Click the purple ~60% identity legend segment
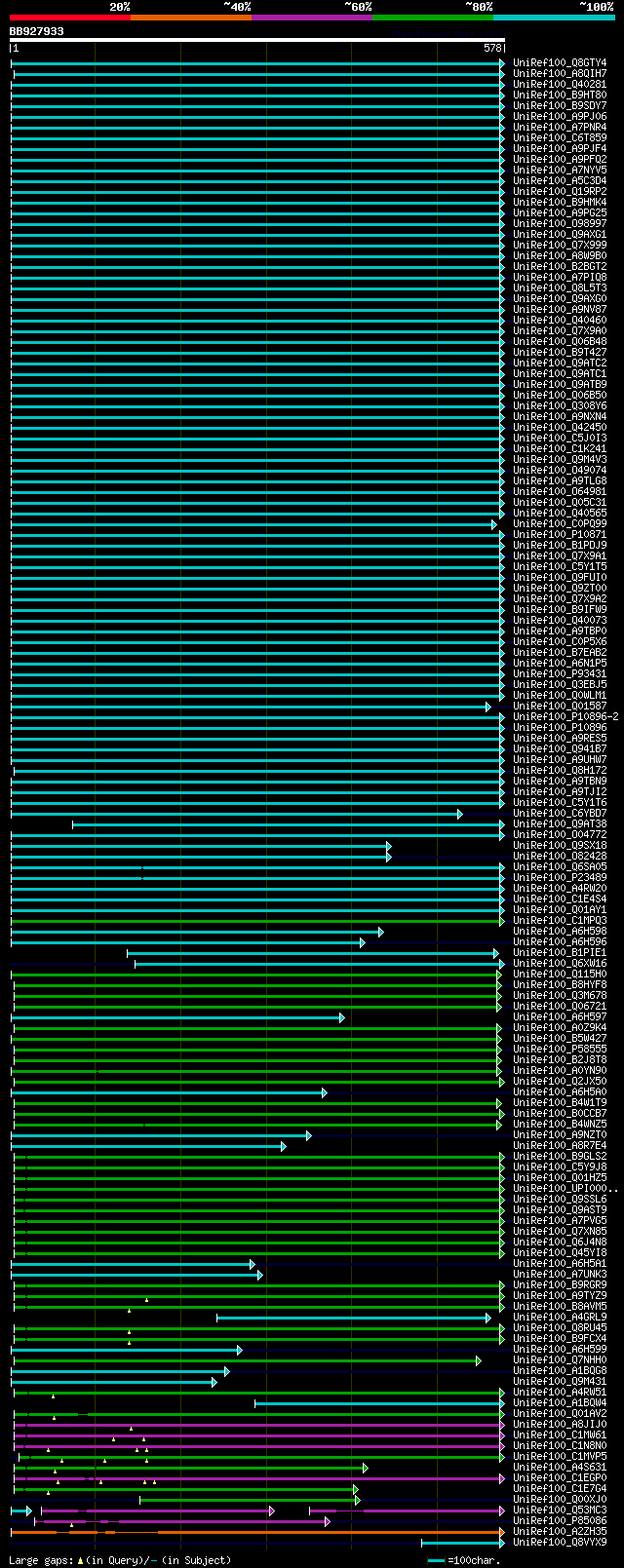 pyautogui.click(x=311, y=18)
